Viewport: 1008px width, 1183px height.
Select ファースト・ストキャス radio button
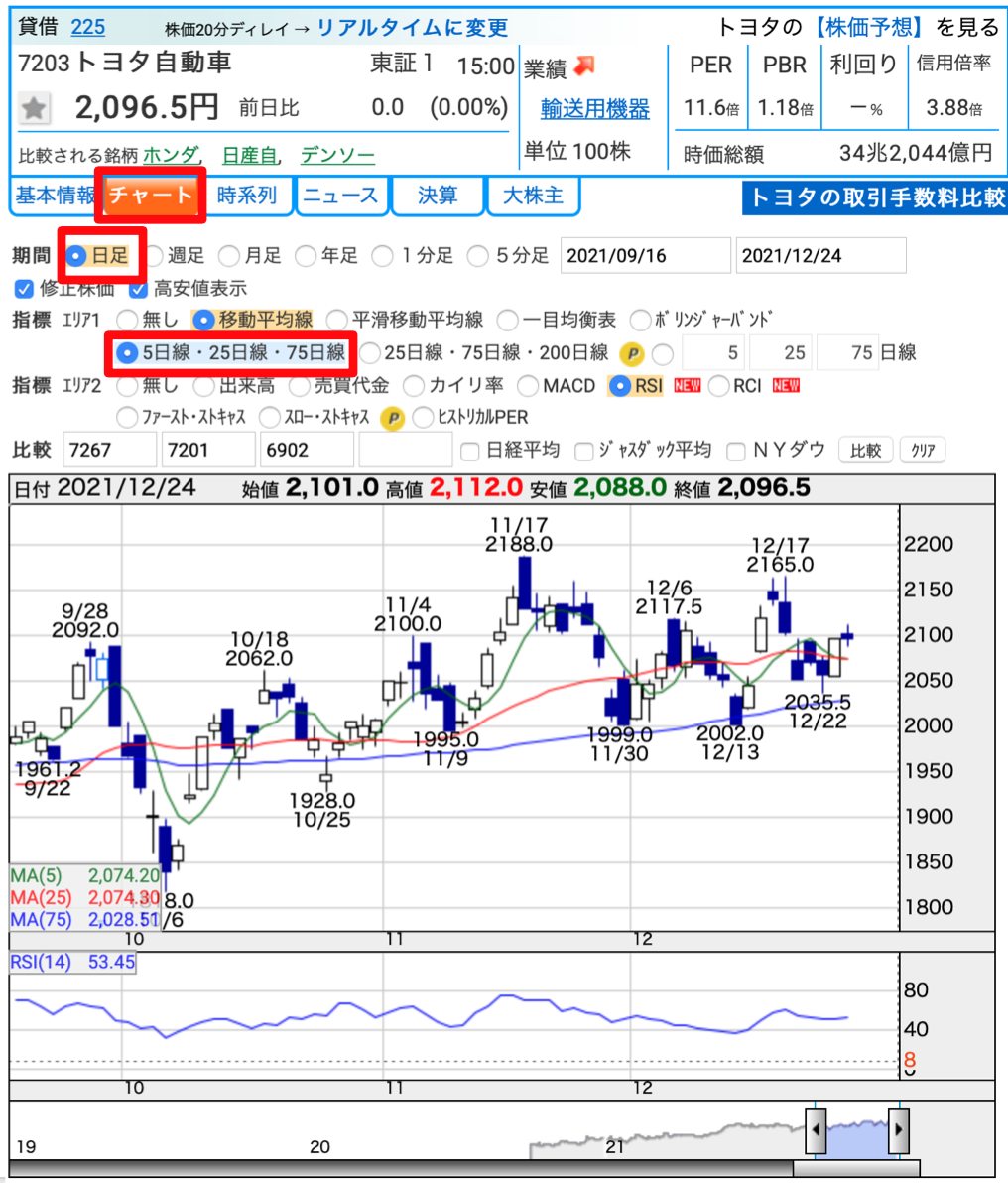[128, 417]
